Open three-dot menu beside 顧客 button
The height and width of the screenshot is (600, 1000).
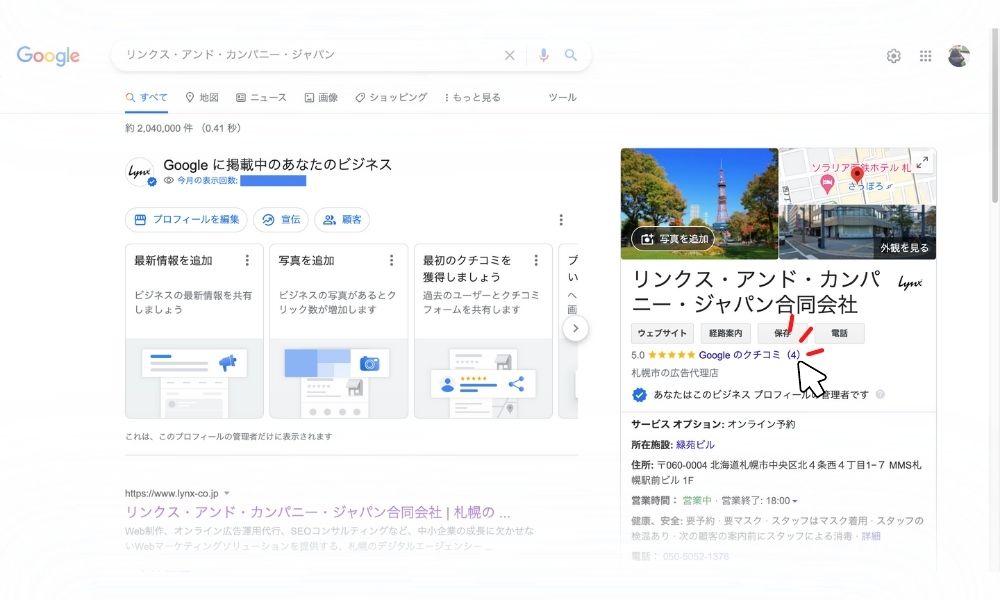point(561,220)
